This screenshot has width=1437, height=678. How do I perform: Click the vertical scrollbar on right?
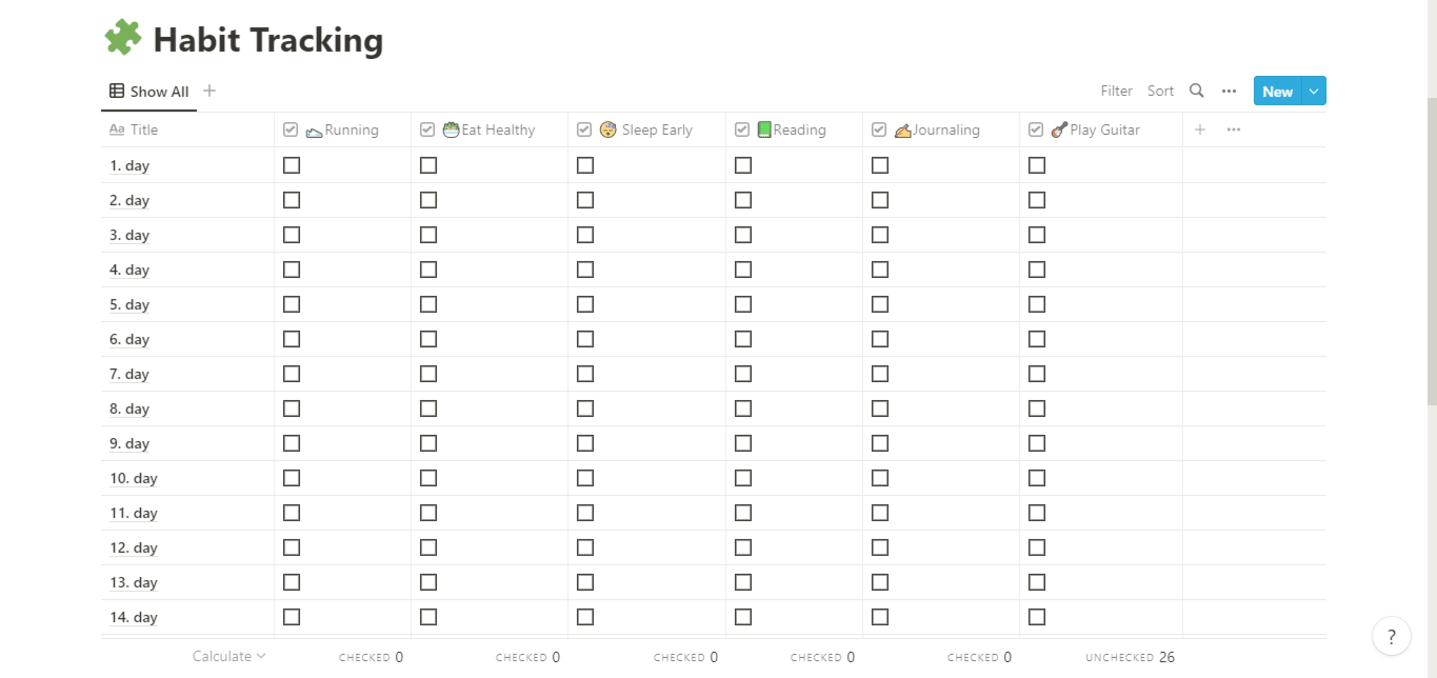click(1431, 250)
